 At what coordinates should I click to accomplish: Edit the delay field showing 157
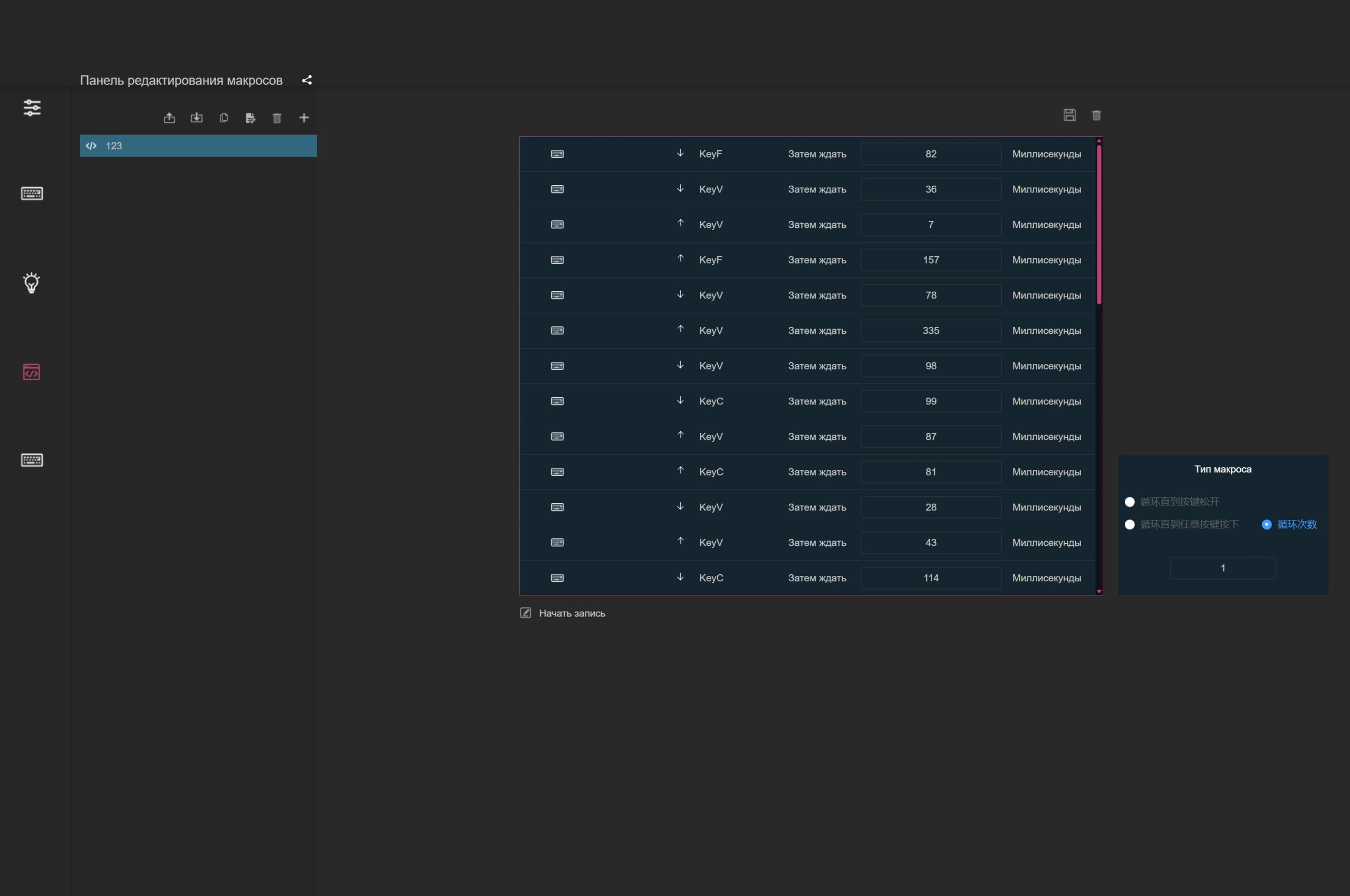click(x=931, y=260)
